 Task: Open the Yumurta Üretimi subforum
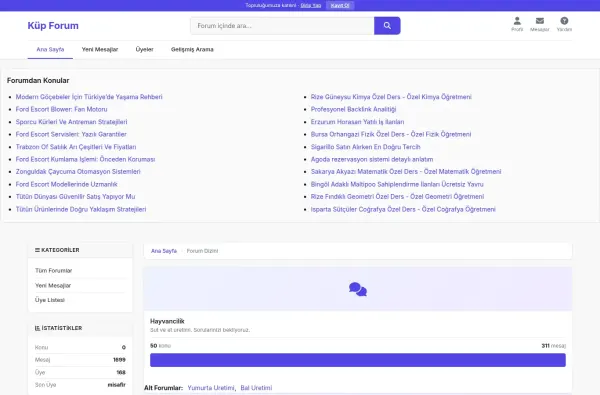(x=211, y=388)
